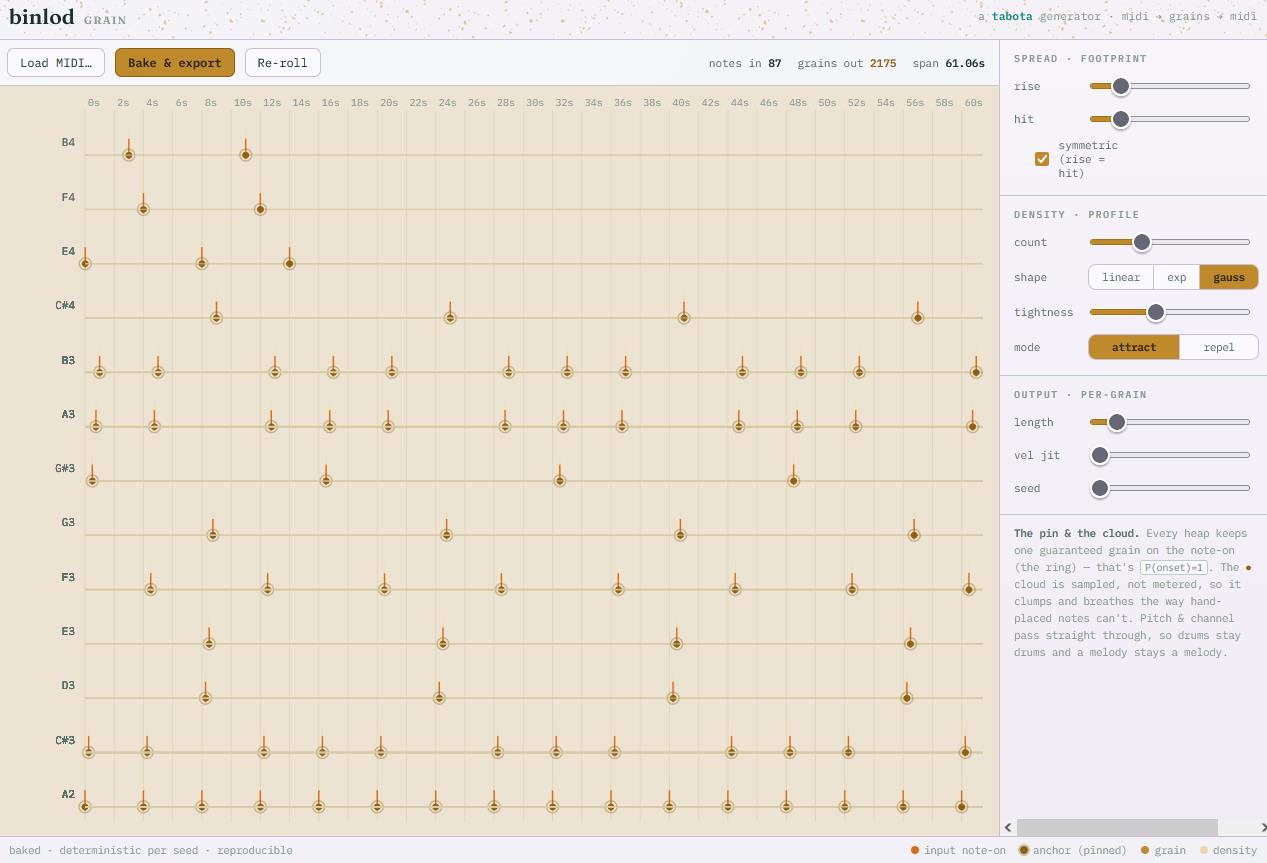1267x863 pixels.
Task: Click the baked status bar text
Action: [151, 850]
